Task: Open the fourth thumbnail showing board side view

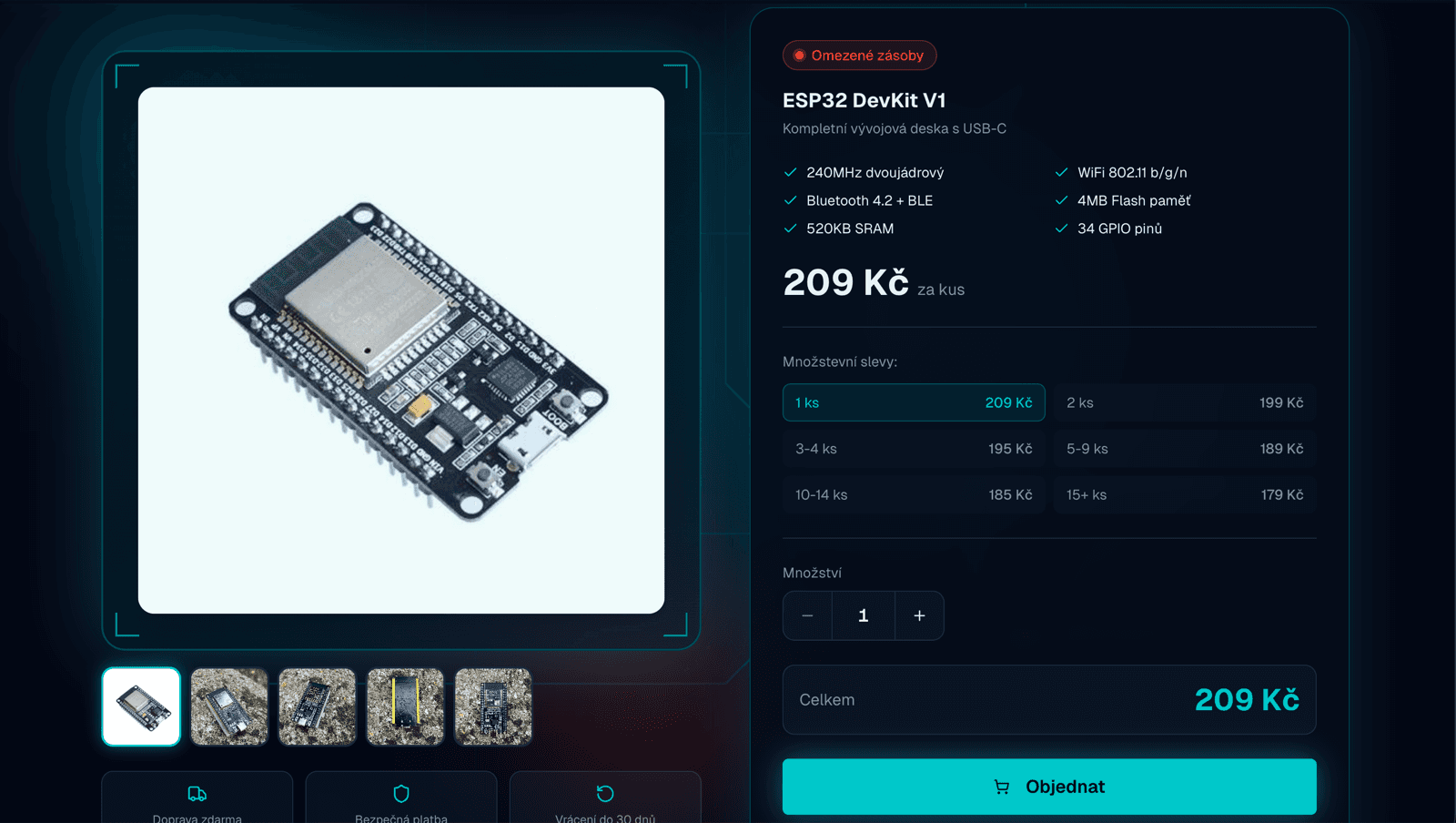Action: pos(405,706)
